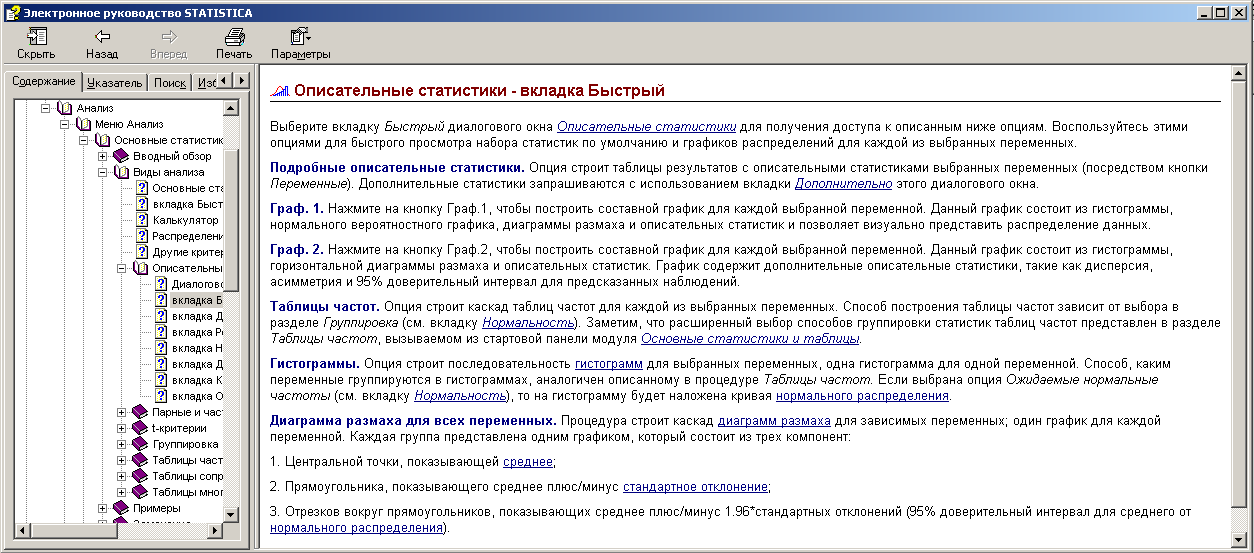Follow the среднее link
This screenshot has height=553, width=1254.
527,462
